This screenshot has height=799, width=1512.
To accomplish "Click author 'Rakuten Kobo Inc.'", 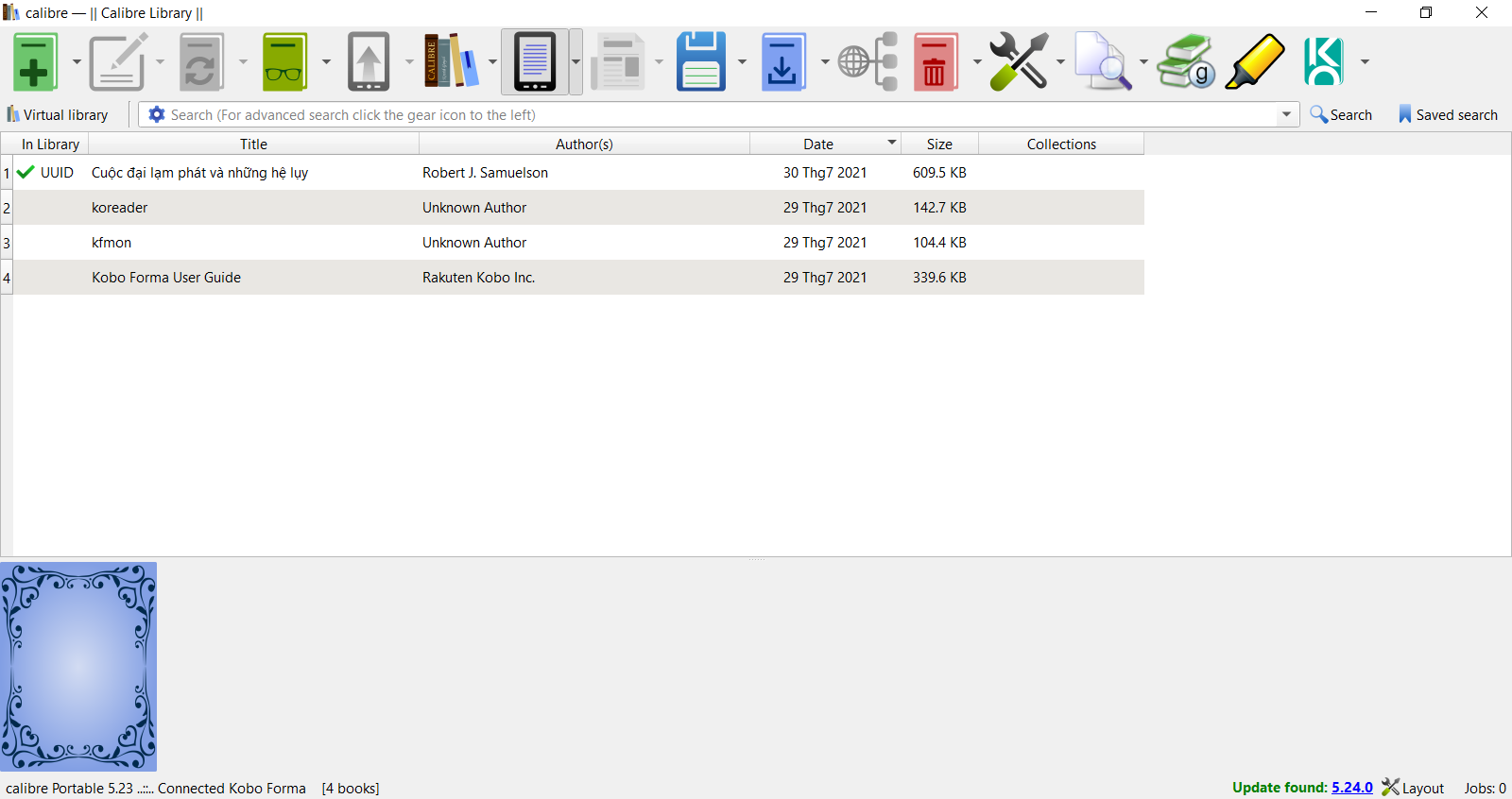I will (478, 277).
